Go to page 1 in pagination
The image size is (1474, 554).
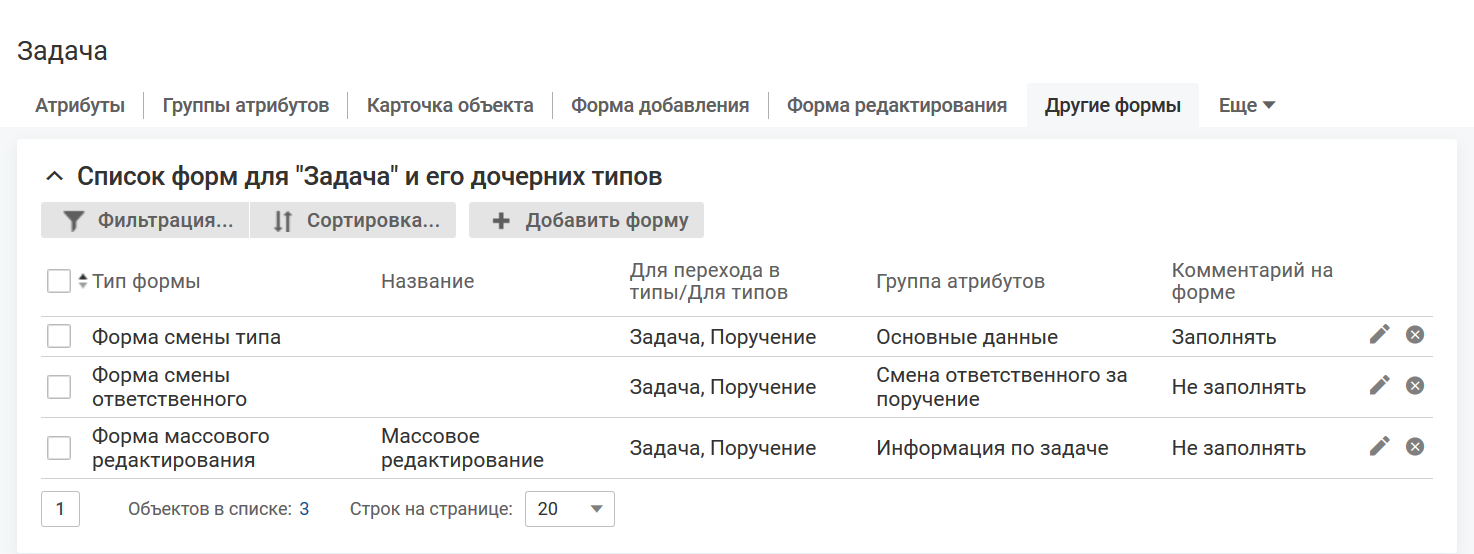(60, 509)
